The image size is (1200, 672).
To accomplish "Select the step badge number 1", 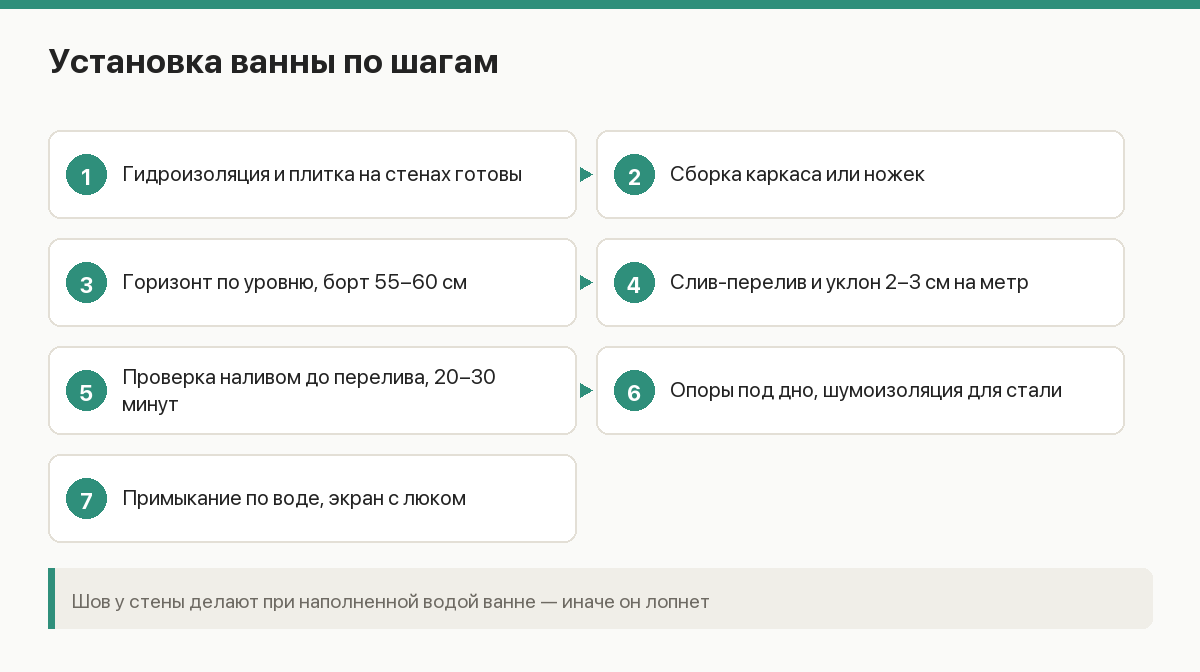I will coord(86,175).
